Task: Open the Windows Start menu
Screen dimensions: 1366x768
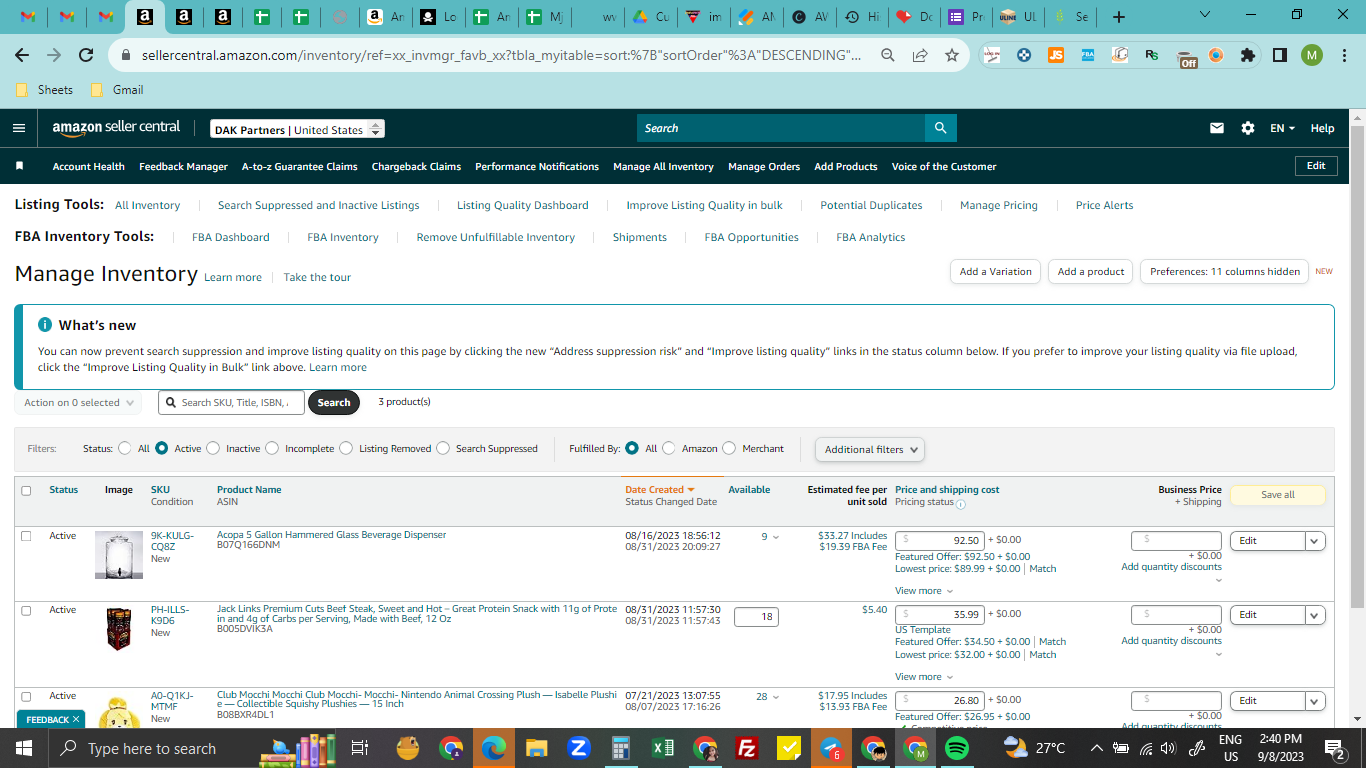Action: (24, 748)
